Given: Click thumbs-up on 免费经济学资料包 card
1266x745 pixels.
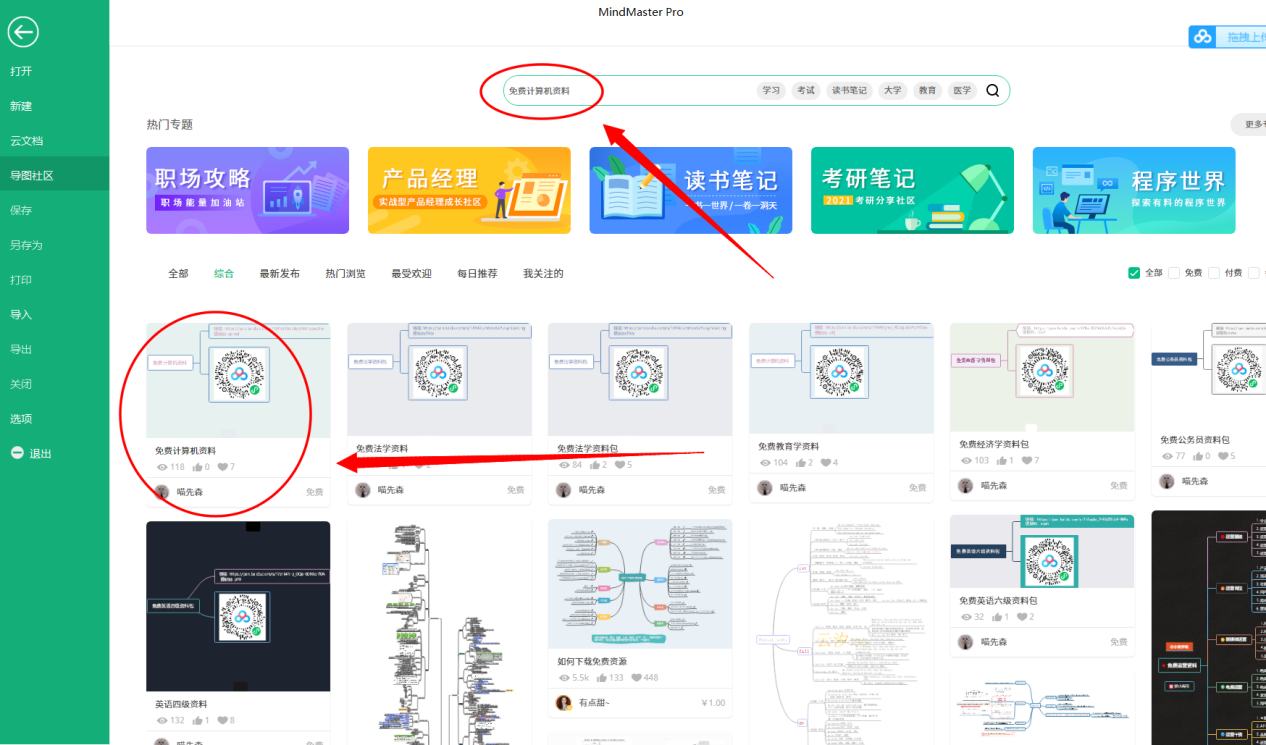Looking at the screenshot, I should (1002, 460).
